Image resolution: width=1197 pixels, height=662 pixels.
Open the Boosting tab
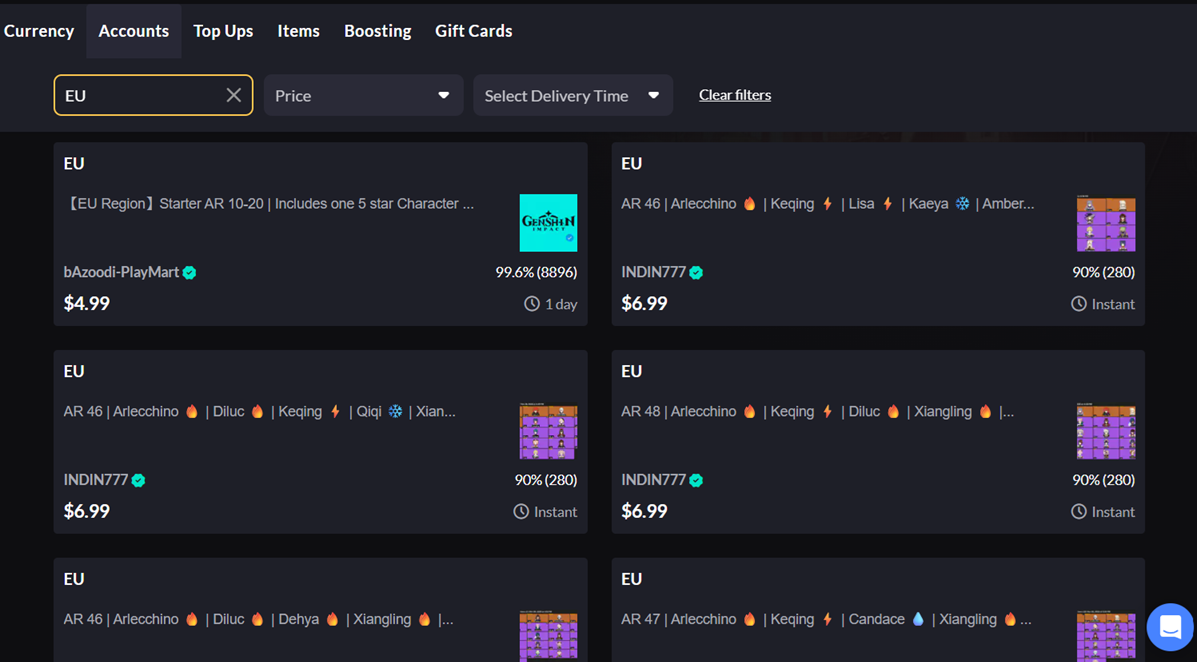point(378,31)
